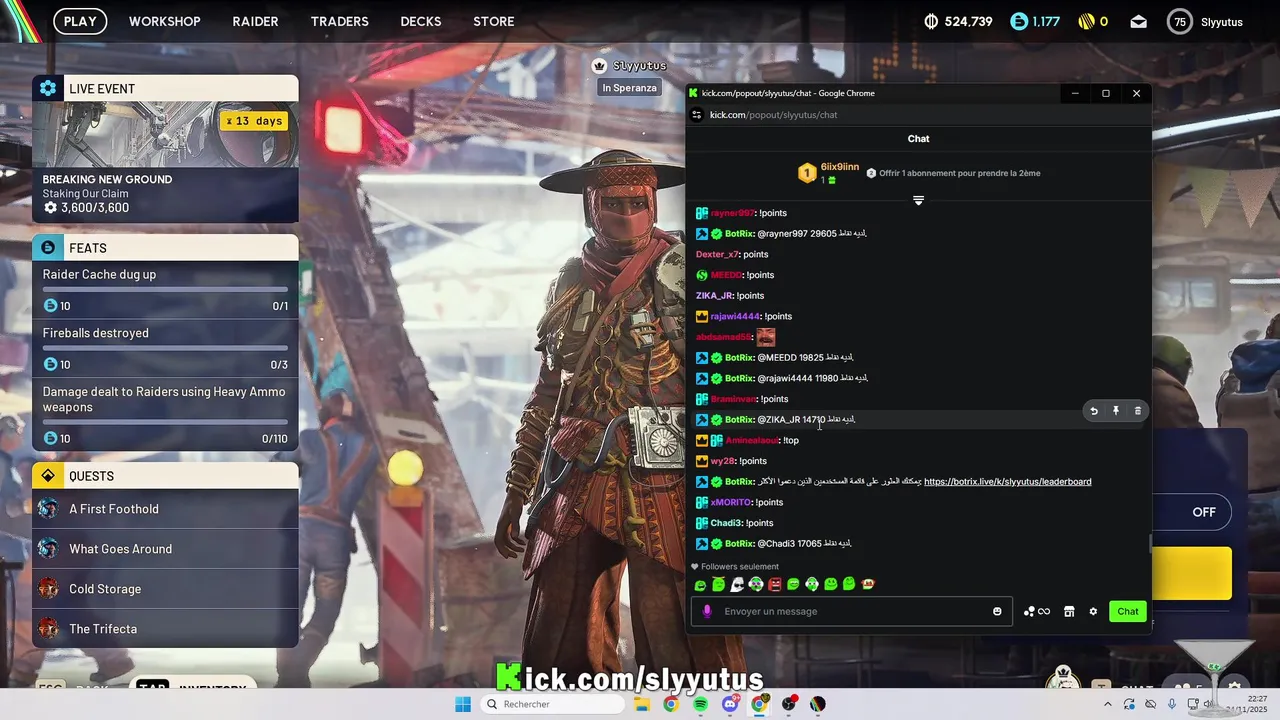Click the green Chat send button

point(1128,611)
